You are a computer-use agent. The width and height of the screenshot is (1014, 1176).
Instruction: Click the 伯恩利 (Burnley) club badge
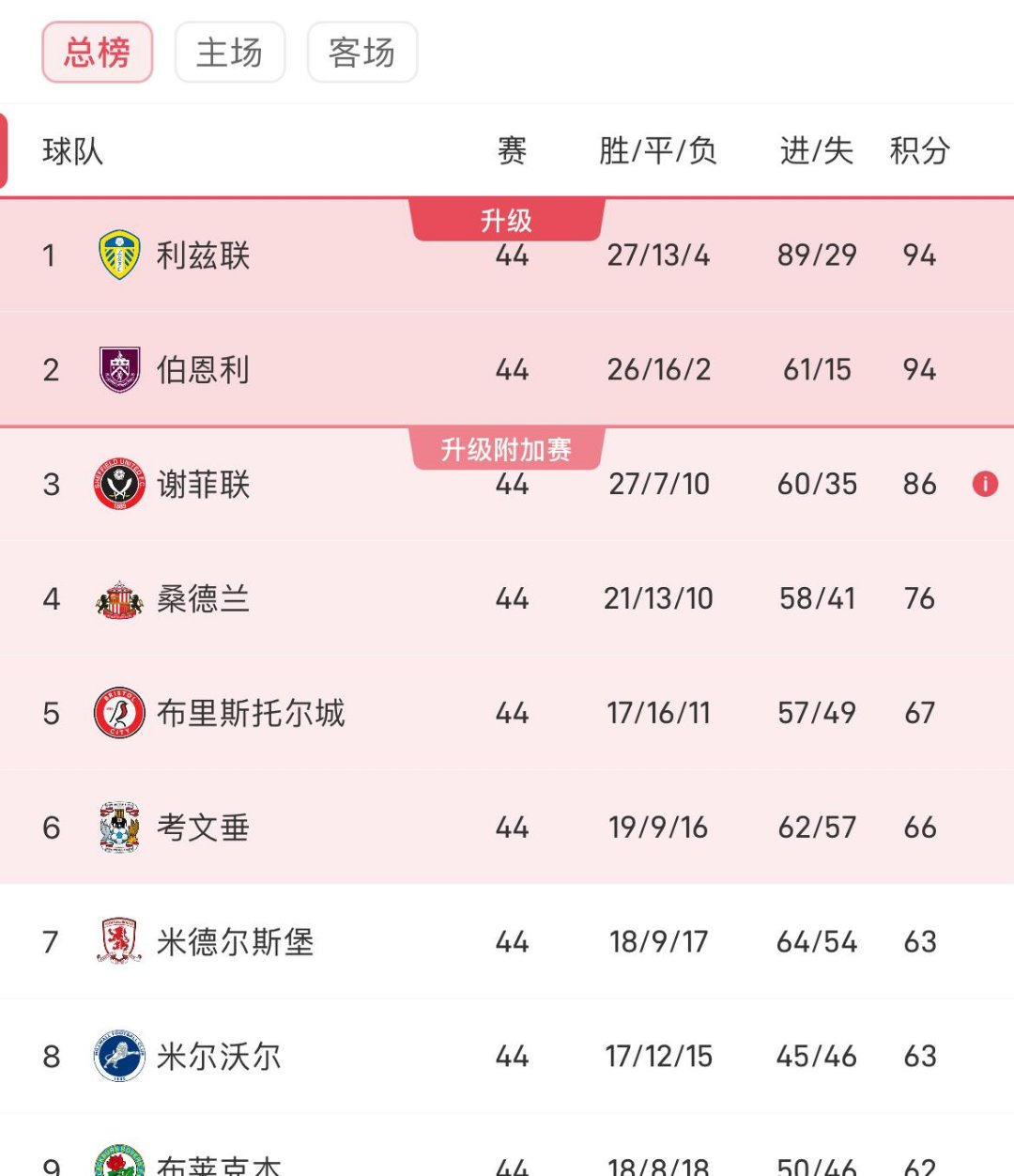[x=119, y=368]
